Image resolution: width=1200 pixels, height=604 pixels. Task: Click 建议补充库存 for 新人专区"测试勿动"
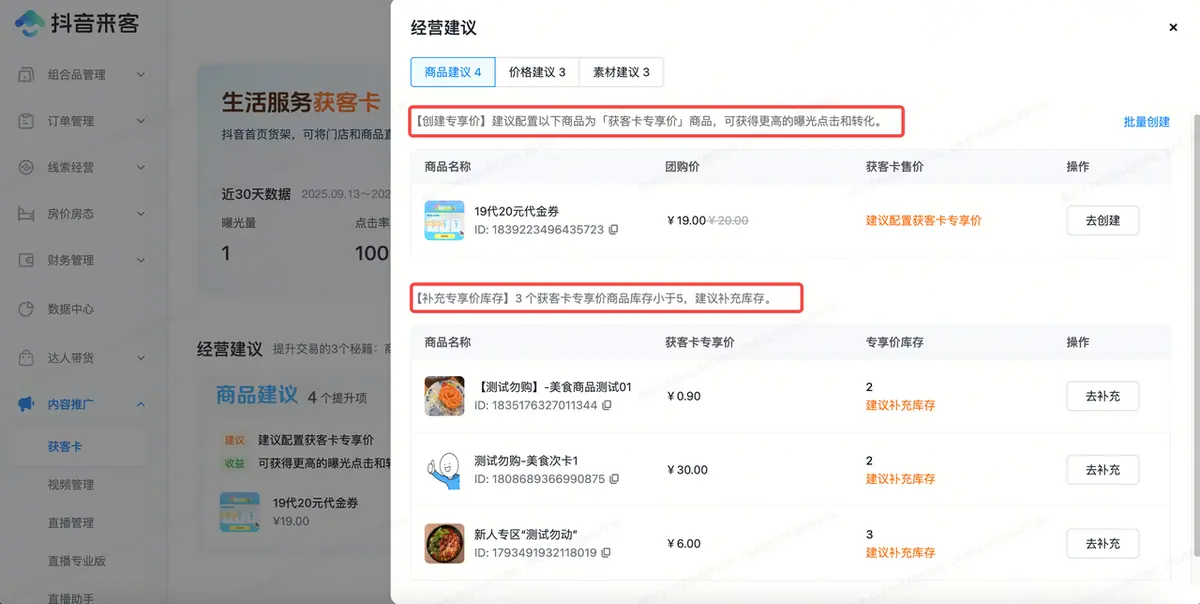pos(901,553)
